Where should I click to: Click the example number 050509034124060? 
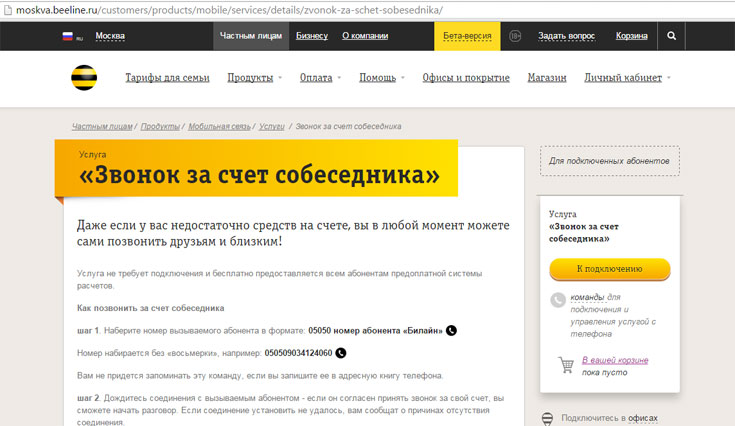pos(298,353)
